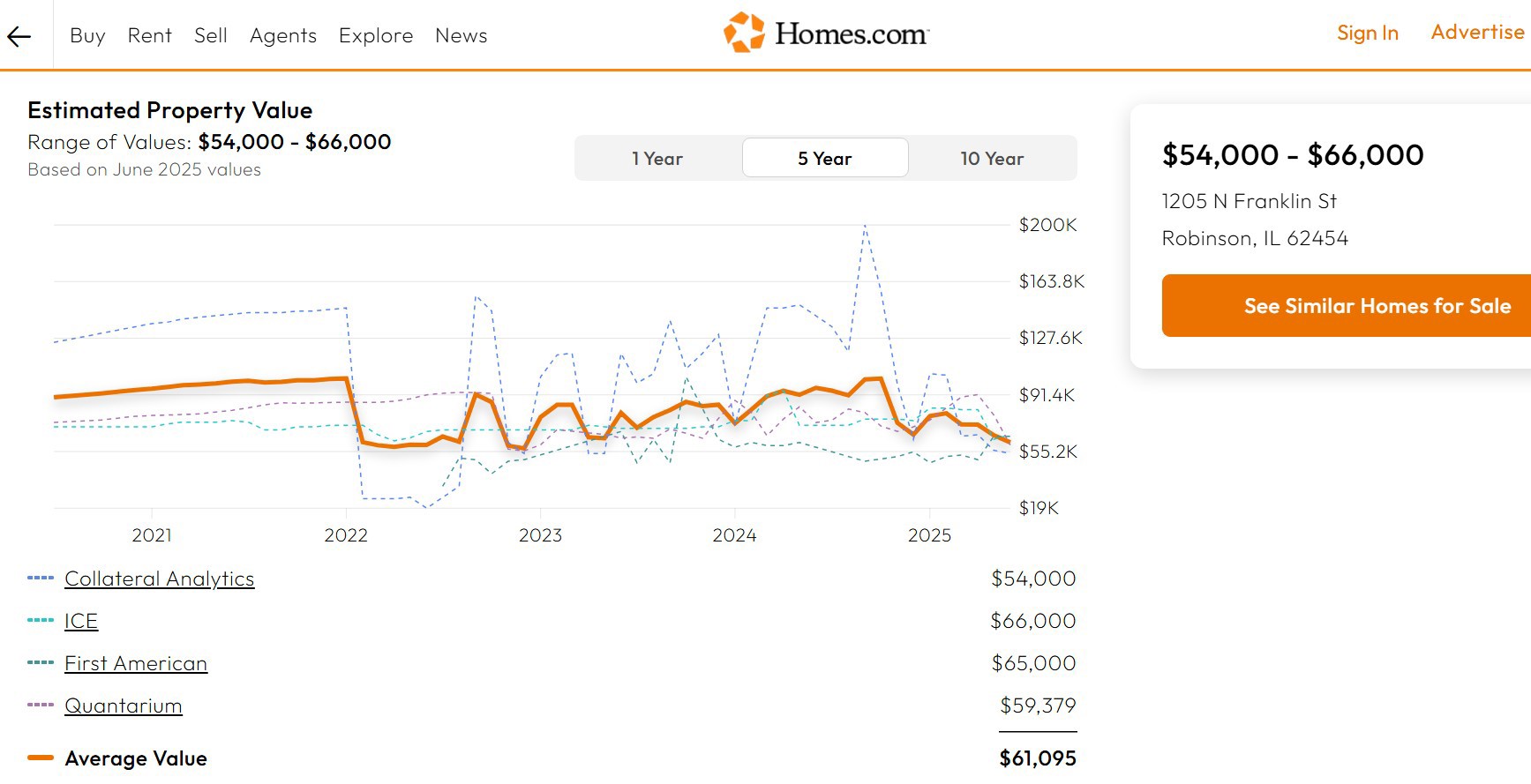Viewport: 1531px width, 784px height.
Task: Go to the Sell section
Action: point(210,36)
